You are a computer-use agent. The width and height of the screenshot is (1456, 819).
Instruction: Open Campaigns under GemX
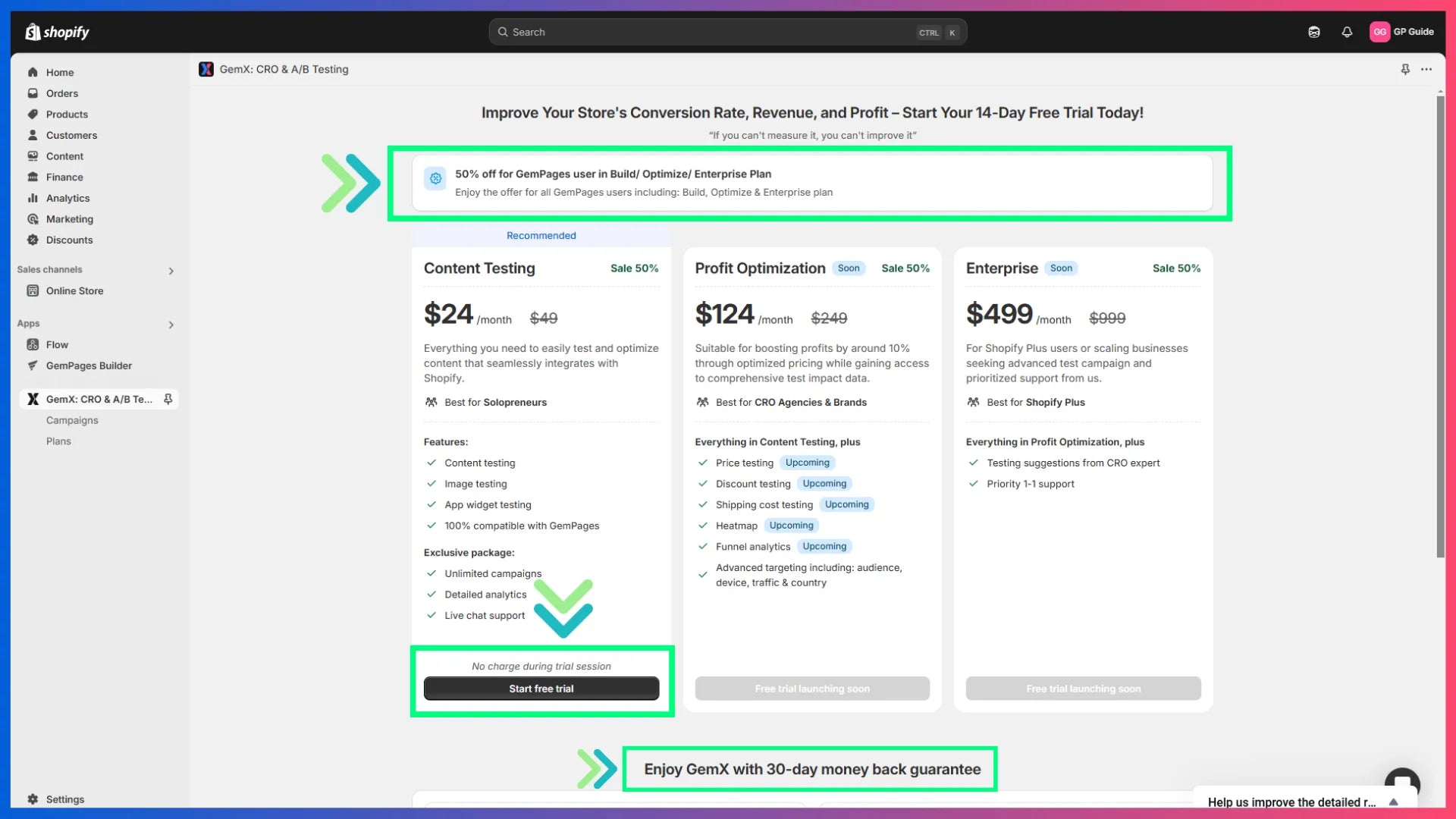(72, 420)
